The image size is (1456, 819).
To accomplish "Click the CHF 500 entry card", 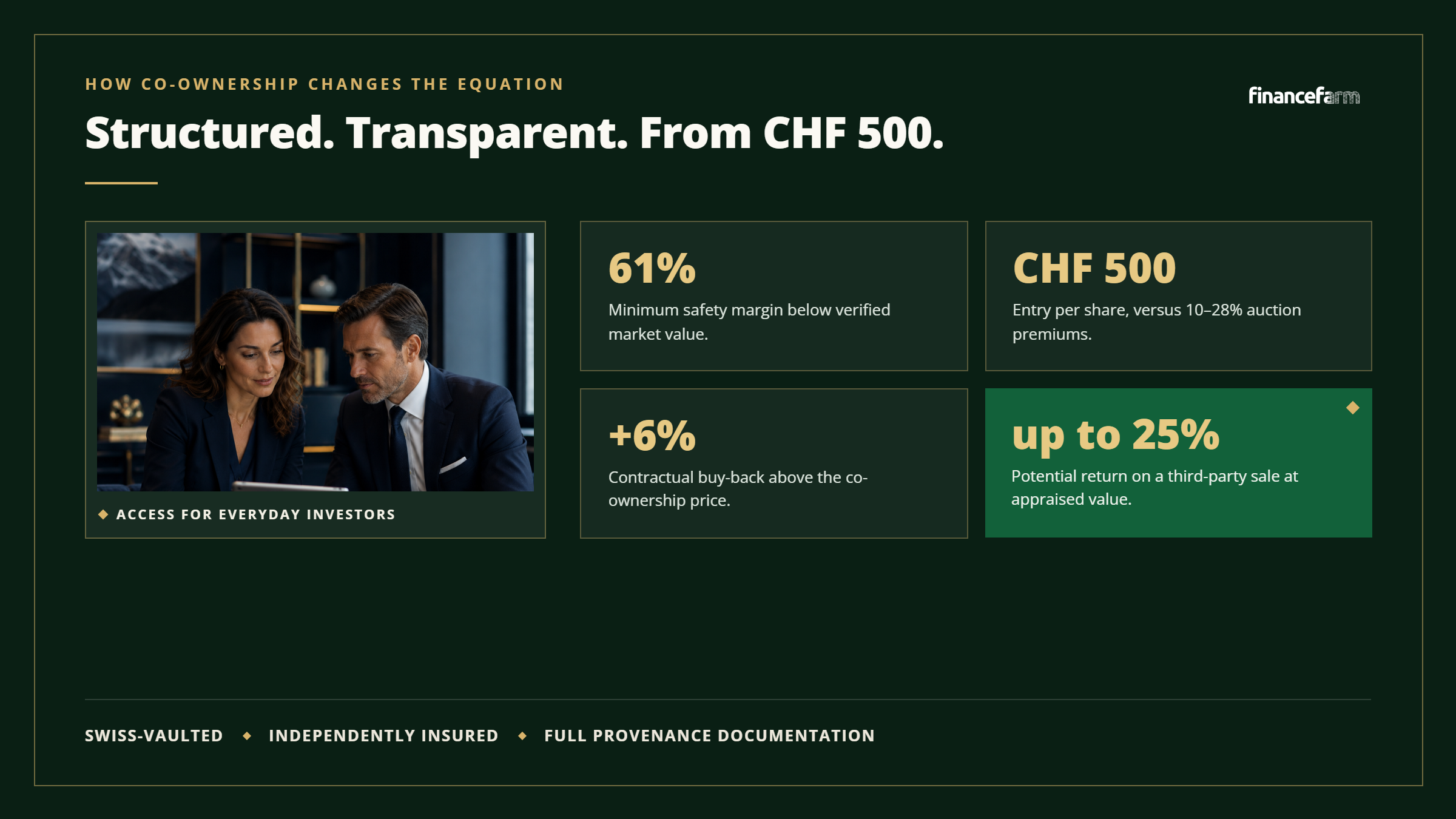I will 1179,296.
